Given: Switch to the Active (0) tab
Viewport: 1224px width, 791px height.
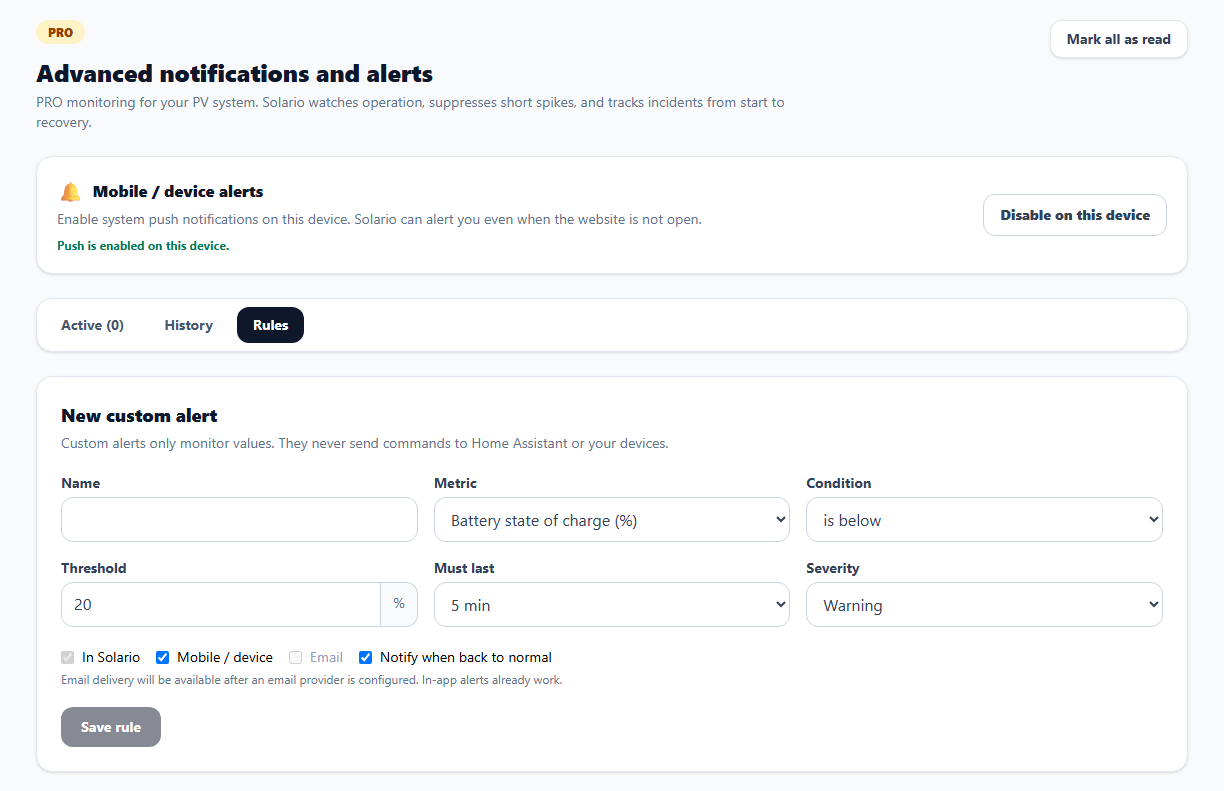Looking at the screenshot, I should coord(92,325).
